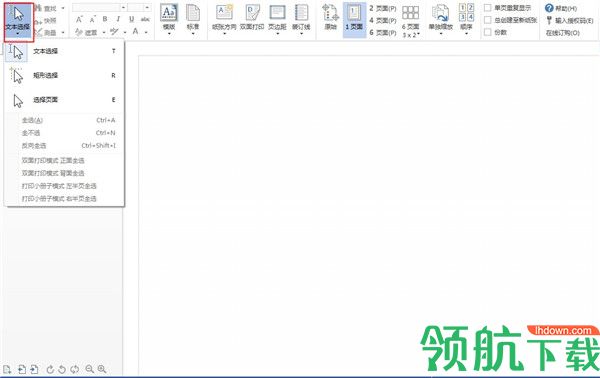
Task: Select the 4 页面(P) layout option
Action: coord(383,20)
